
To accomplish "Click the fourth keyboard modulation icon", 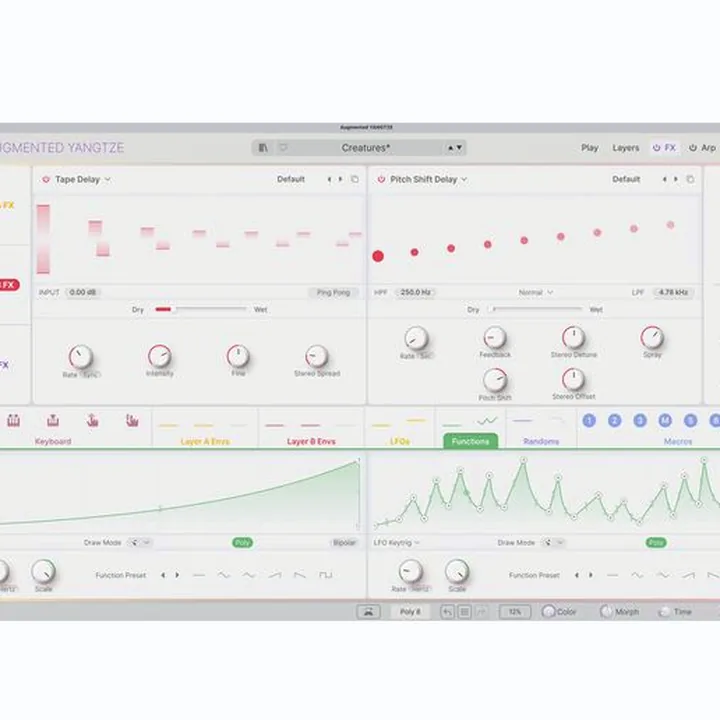I will 132,420.
